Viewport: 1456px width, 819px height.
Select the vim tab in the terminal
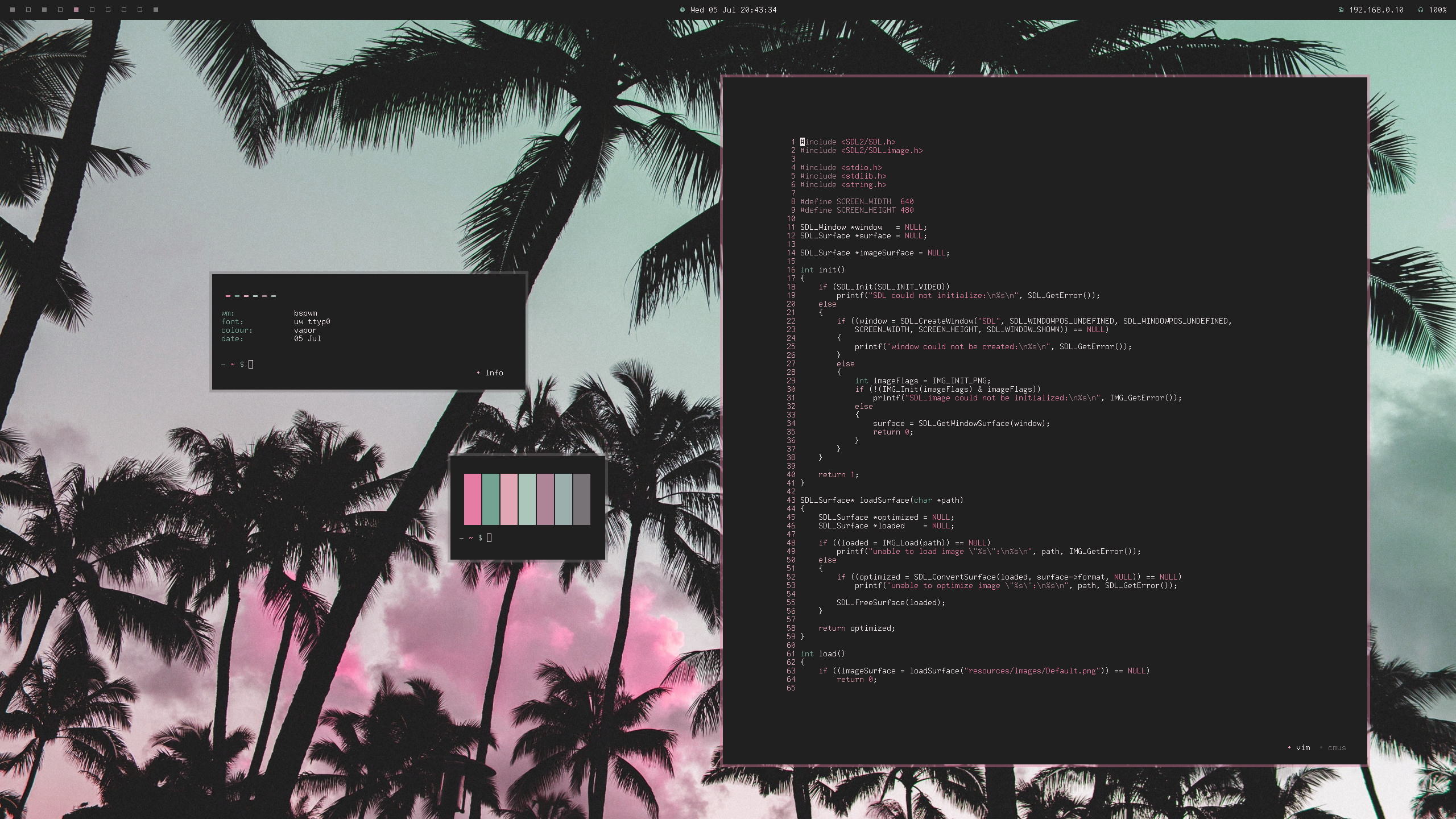click(1302, 748)
